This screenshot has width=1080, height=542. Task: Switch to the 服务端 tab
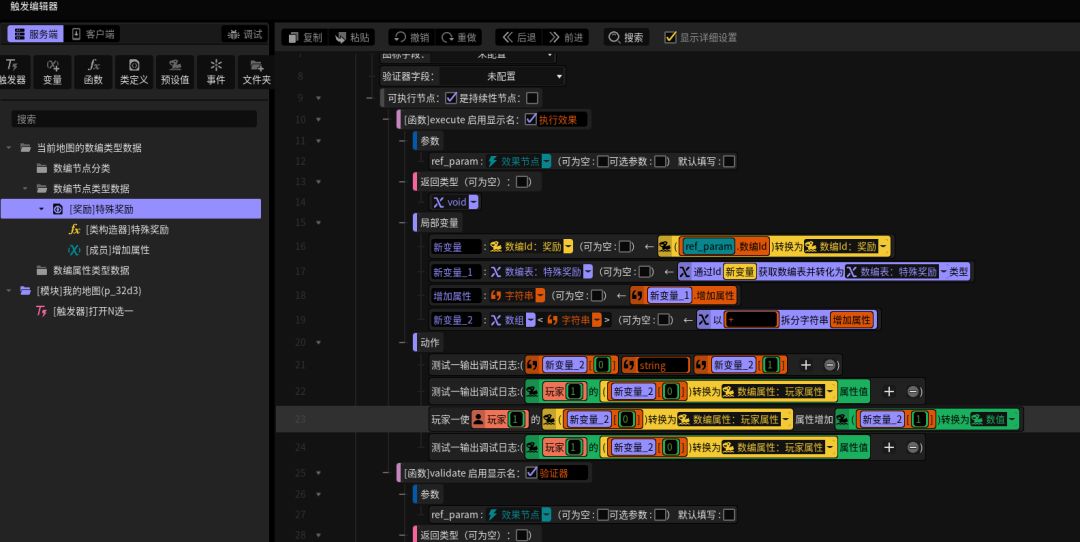click(x=36, y=34)
